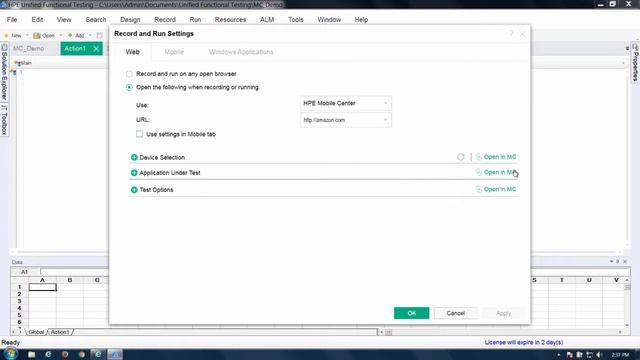The image size is (640, 360).
Task: Open Chrome from the taskbar
Action: (x=81, y=354)
